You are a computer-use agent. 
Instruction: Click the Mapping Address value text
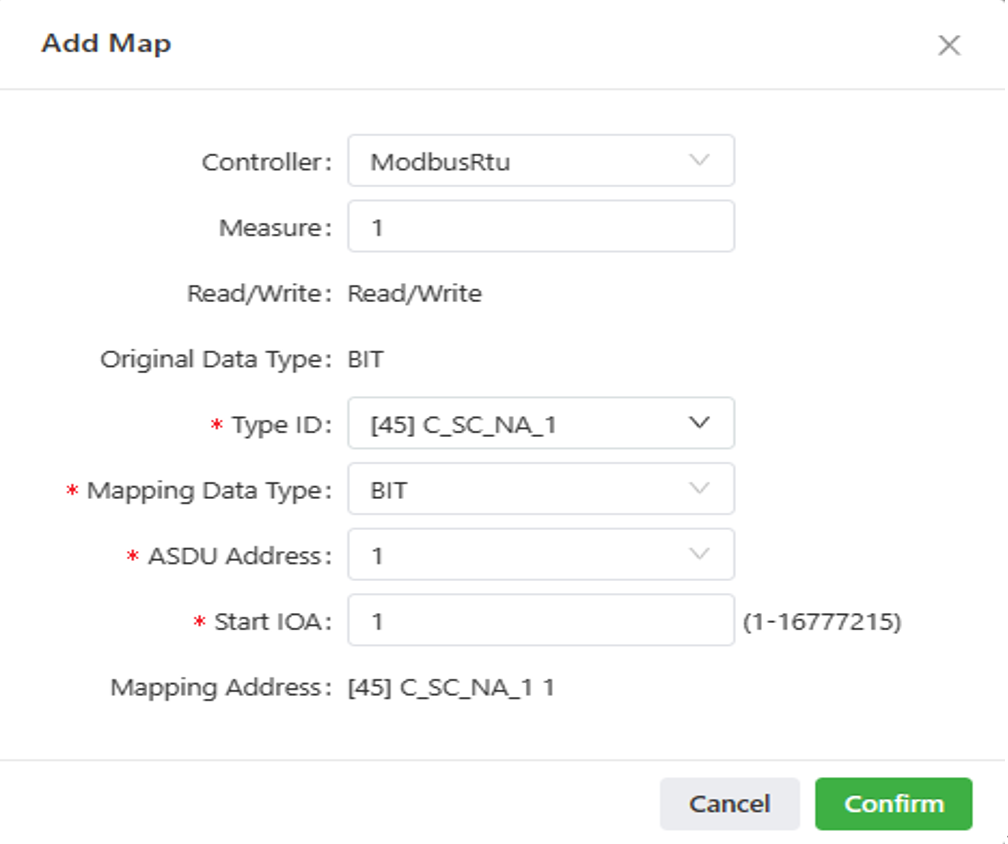click(x=451, y=688)
